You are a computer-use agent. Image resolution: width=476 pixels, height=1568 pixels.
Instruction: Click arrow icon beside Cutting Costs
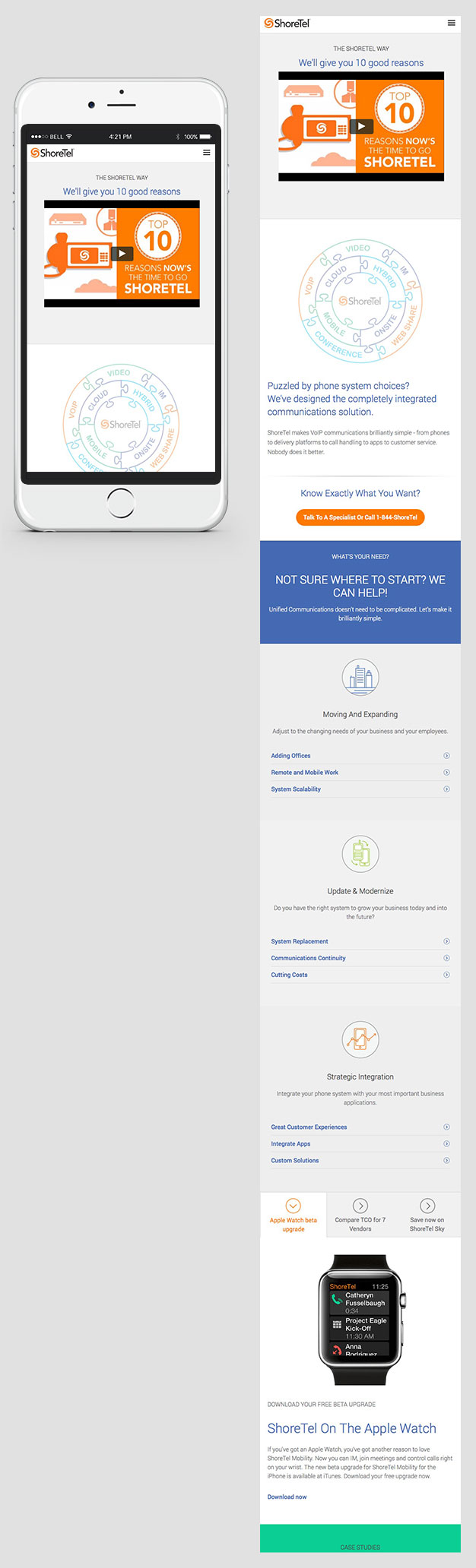446,975
